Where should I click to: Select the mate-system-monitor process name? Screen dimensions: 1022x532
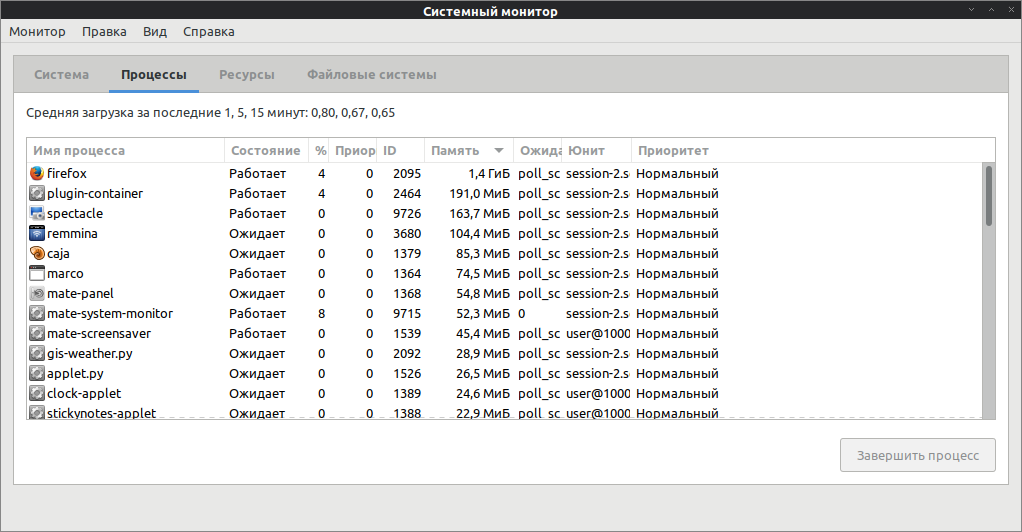click(110, 314)
